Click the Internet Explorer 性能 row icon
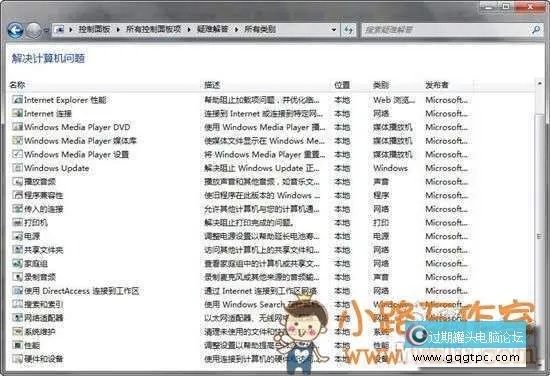550x376 pixels. click(17, 100)
